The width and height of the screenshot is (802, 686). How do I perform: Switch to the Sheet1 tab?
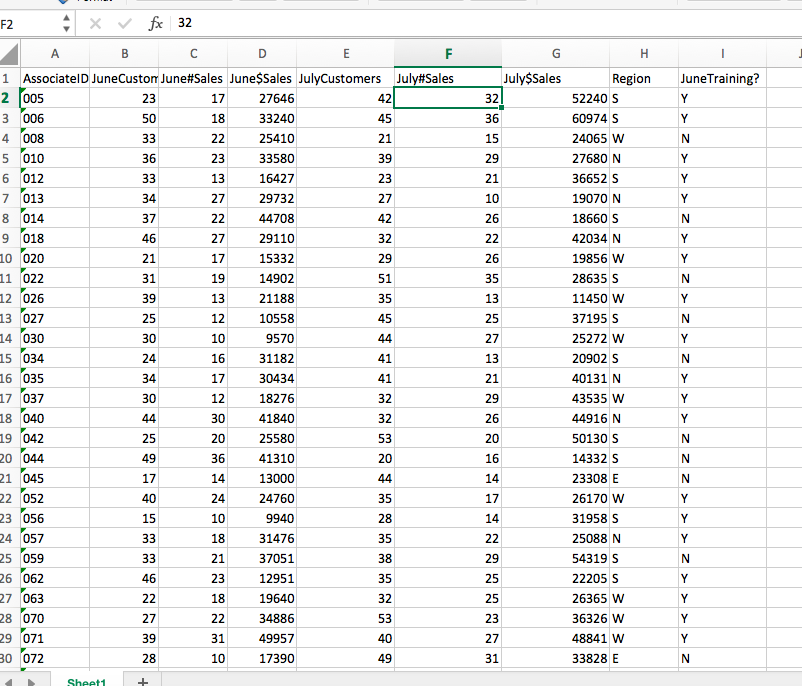pyautogui.click(x=87, y=679)
